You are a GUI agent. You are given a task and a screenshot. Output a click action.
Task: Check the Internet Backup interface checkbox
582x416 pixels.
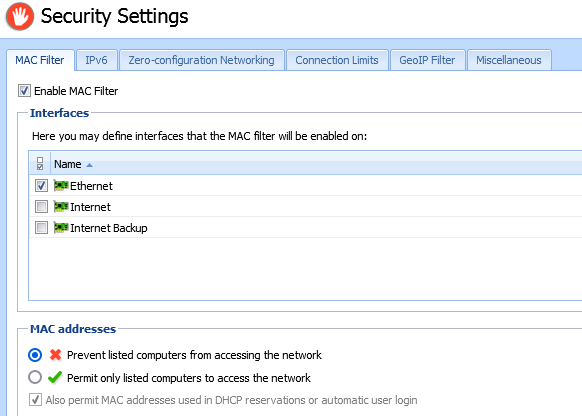click(41, 227)
